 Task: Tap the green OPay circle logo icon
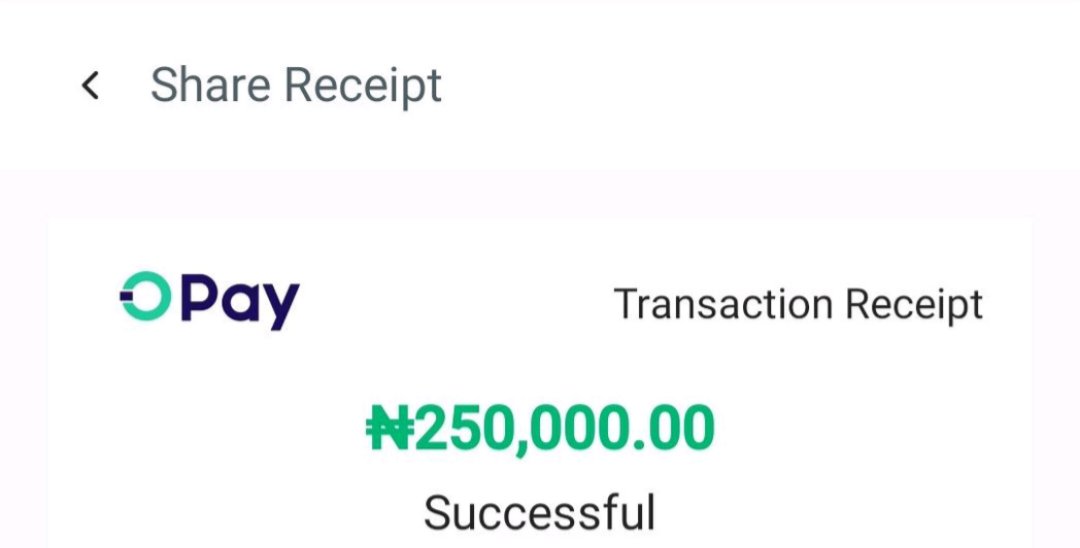(145, 296)
